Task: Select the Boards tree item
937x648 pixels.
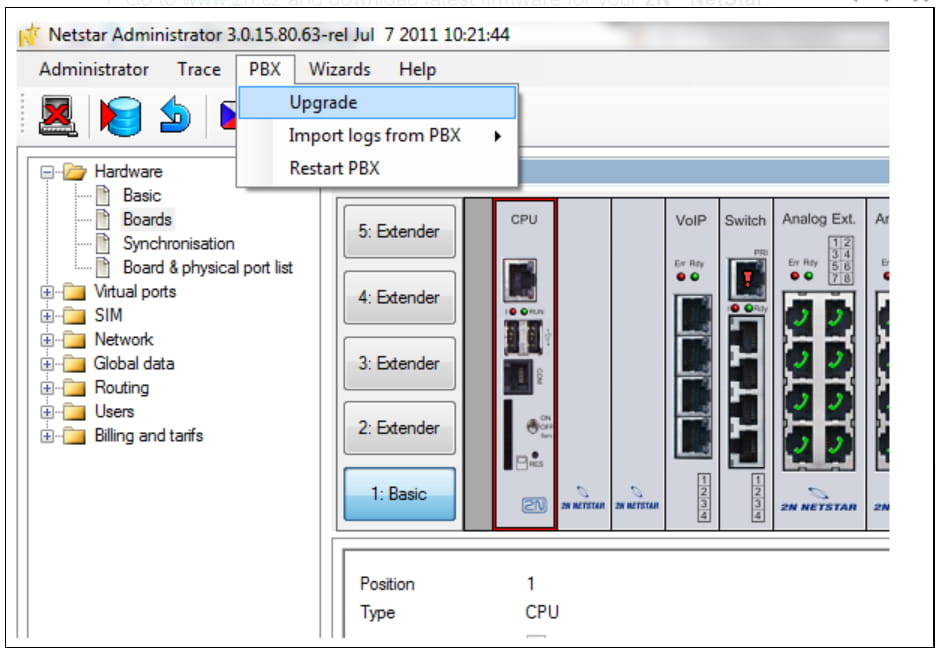Action: [147, 219]
